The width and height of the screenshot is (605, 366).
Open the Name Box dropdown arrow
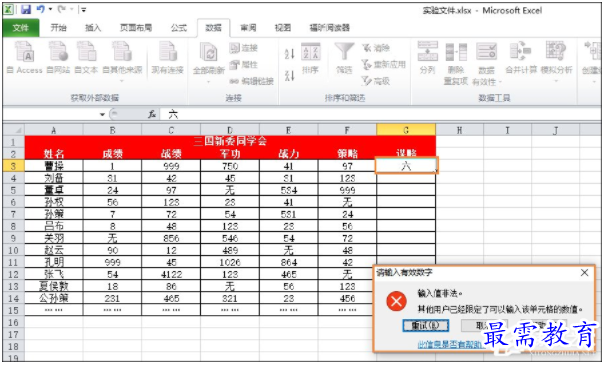(x=102, y=115)
